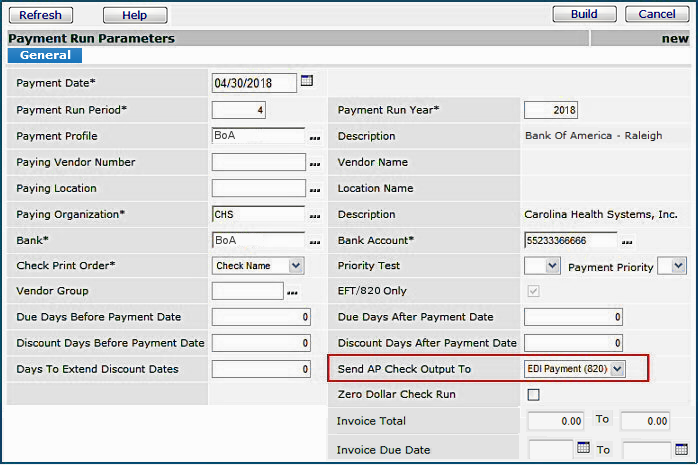Open the Paying Organization lookup
This screenshot has height=465, width=698.
point(315,215)
